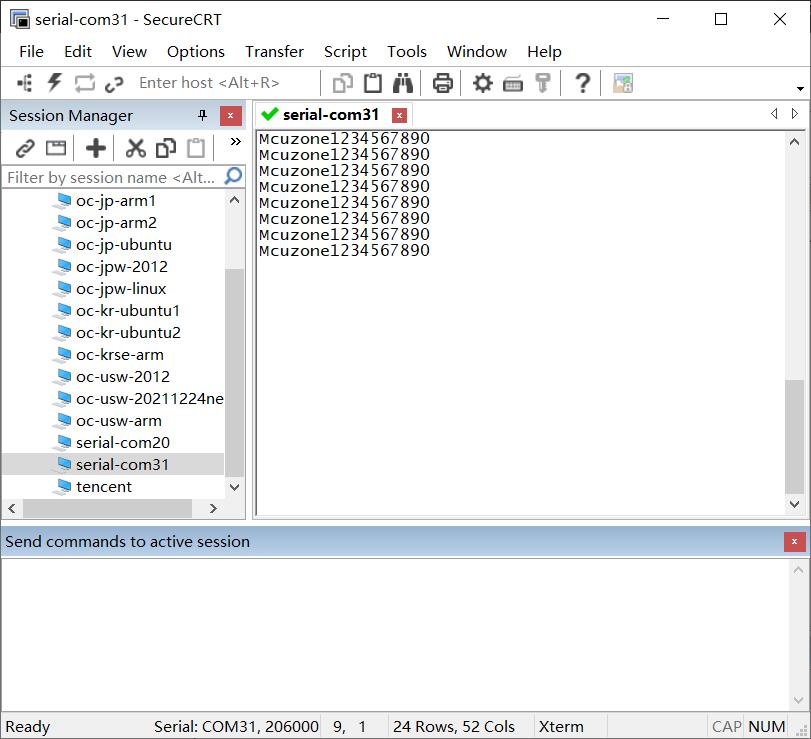Click the Public Key Assistant key icon

pos(543,83)
